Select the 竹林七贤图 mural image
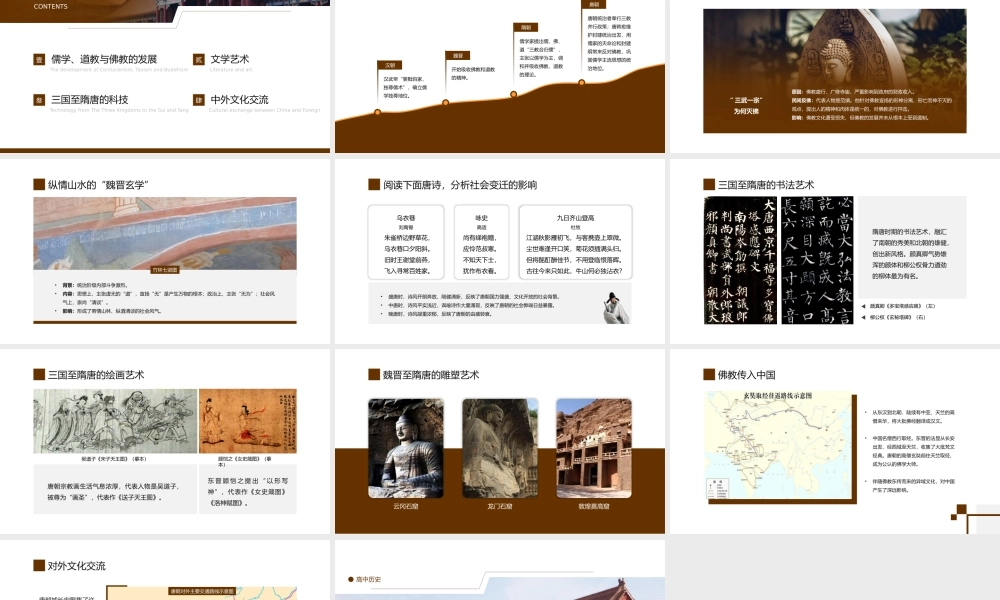1000x600 pixels. [165, 234]
